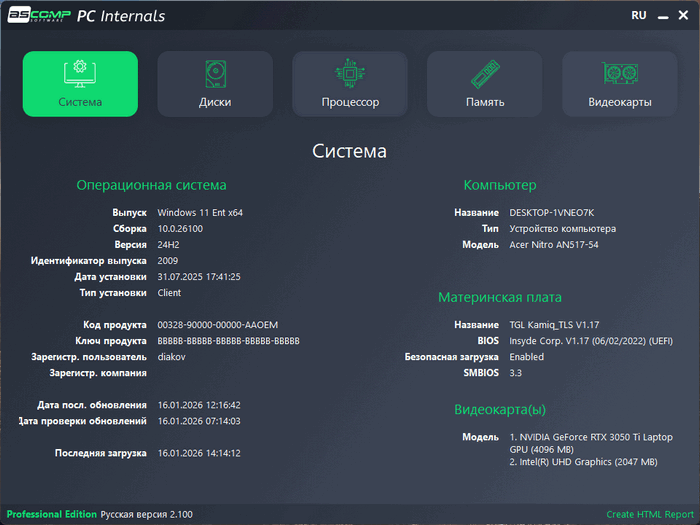
Task: Switch to the Процессор tab
Action: [350, 84]
